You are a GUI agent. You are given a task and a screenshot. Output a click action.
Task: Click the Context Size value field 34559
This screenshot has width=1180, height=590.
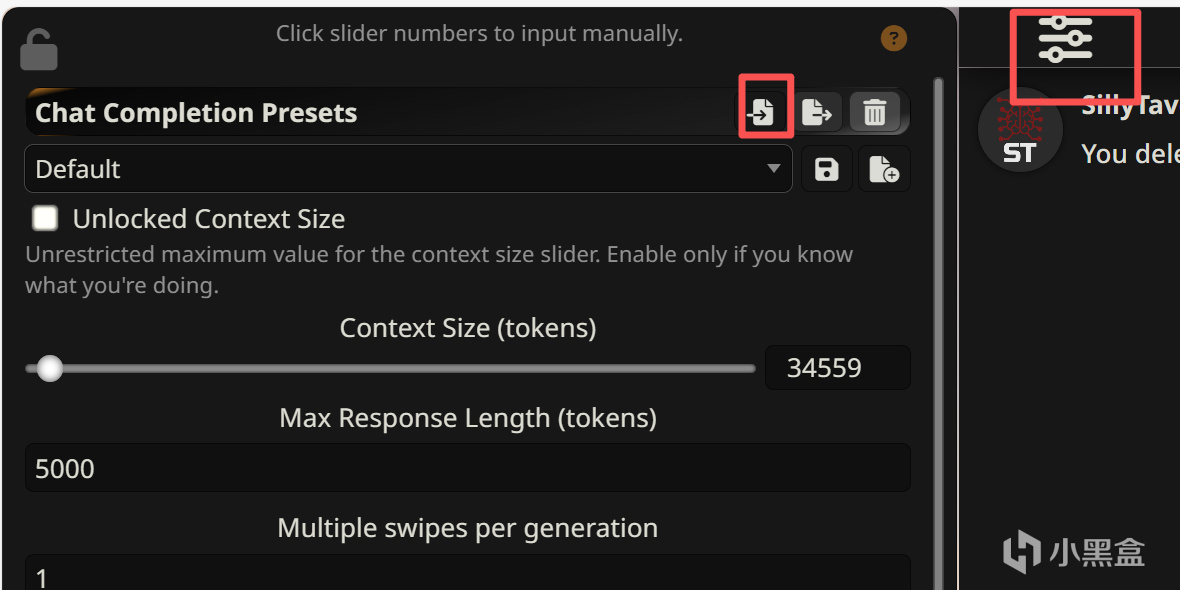837,368
